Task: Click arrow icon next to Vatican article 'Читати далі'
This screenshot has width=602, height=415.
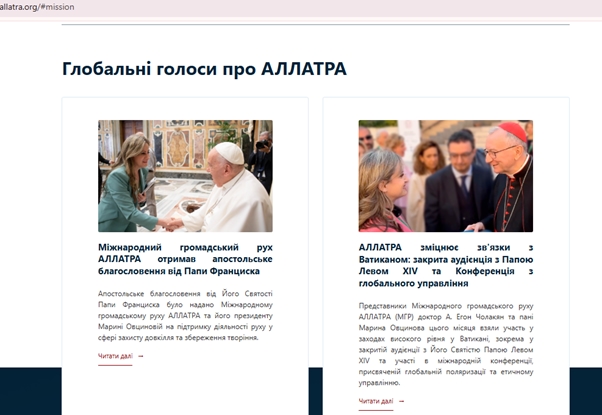Action: [402, 401]
